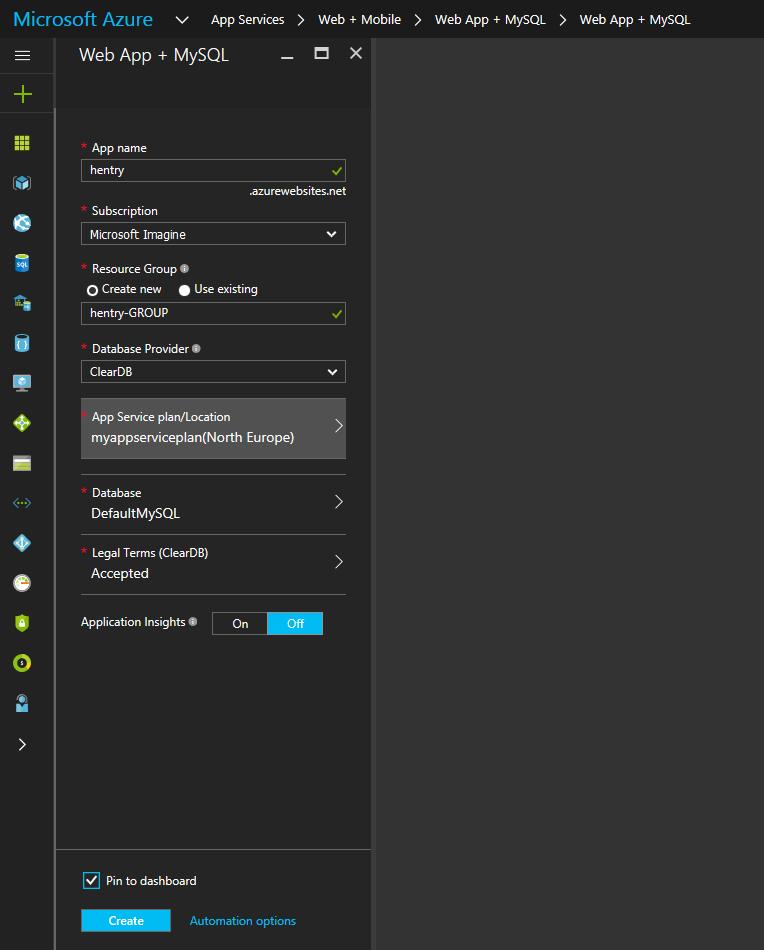764x950 pixels.
Task: Click the green plus New resource icon
Action: point(22,94)
